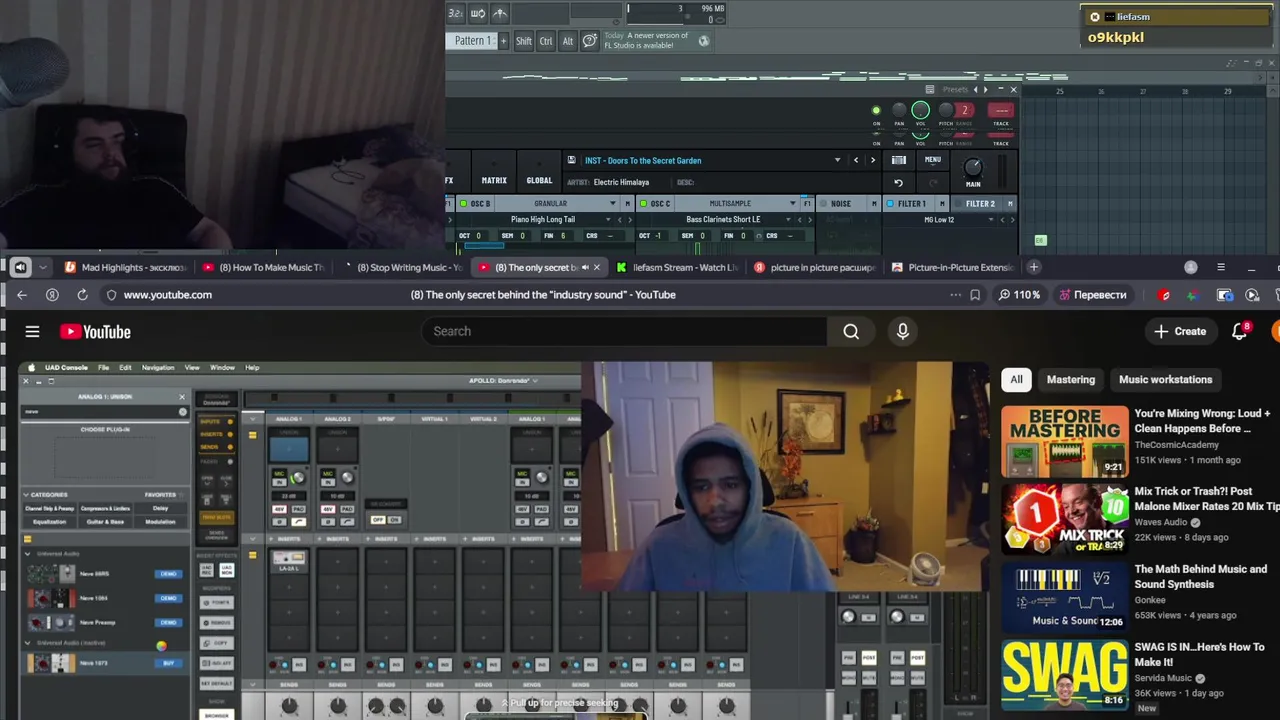The width and height of the screenshot is (1280, 720).
Task: Open FL Studio help icon next to Alt
Action: [x=589, y=41]
